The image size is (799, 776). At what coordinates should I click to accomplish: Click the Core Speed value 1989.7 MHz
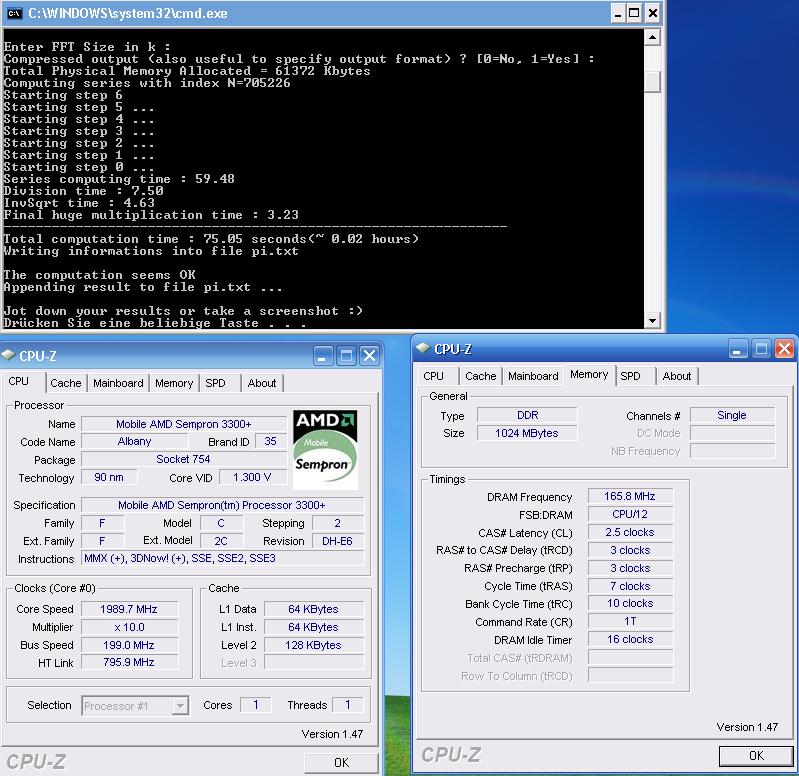pyautogui.click(x=129, y=609)
